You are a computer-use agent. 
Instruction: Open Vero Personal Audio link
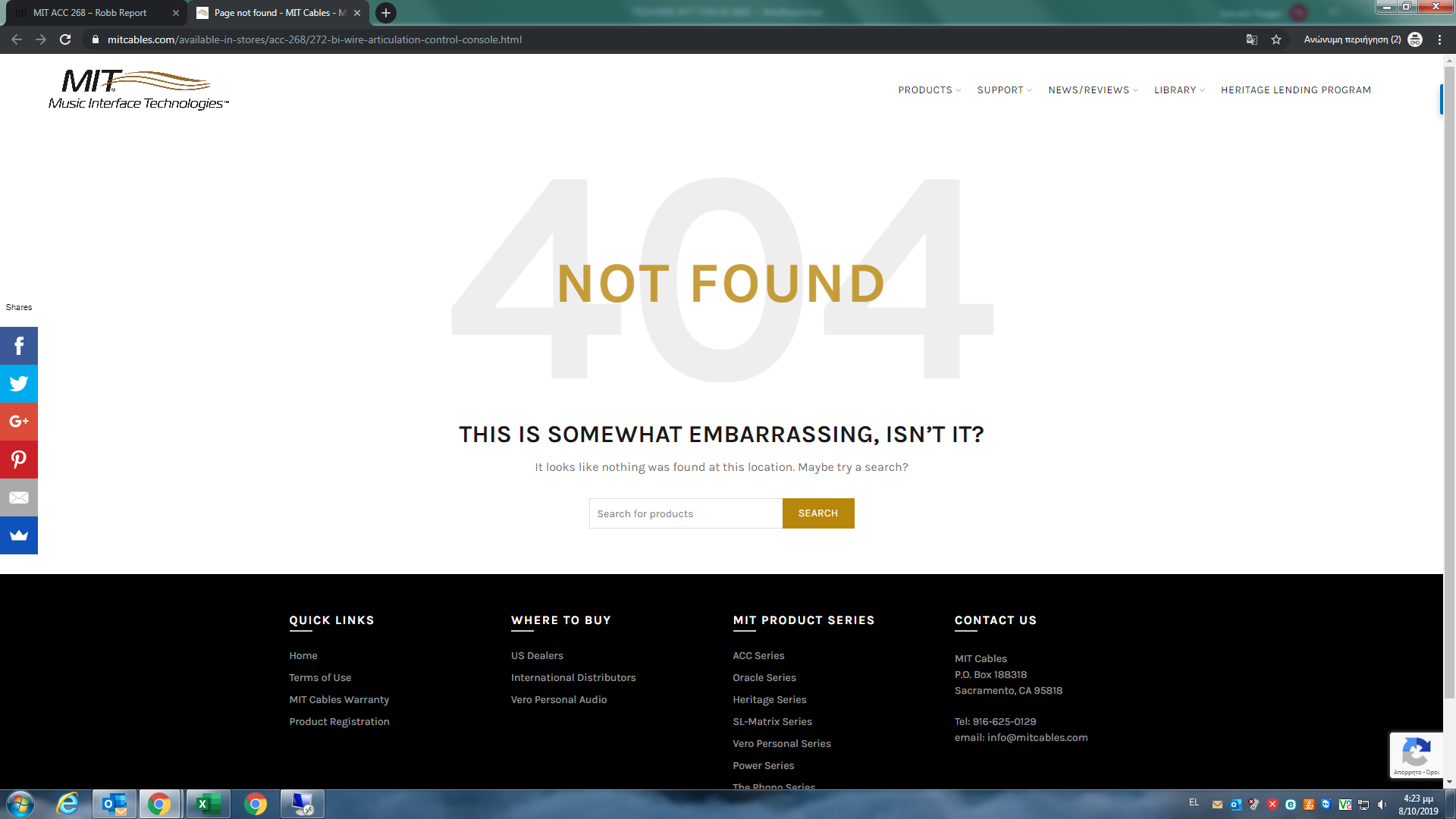tap(559, 700)
